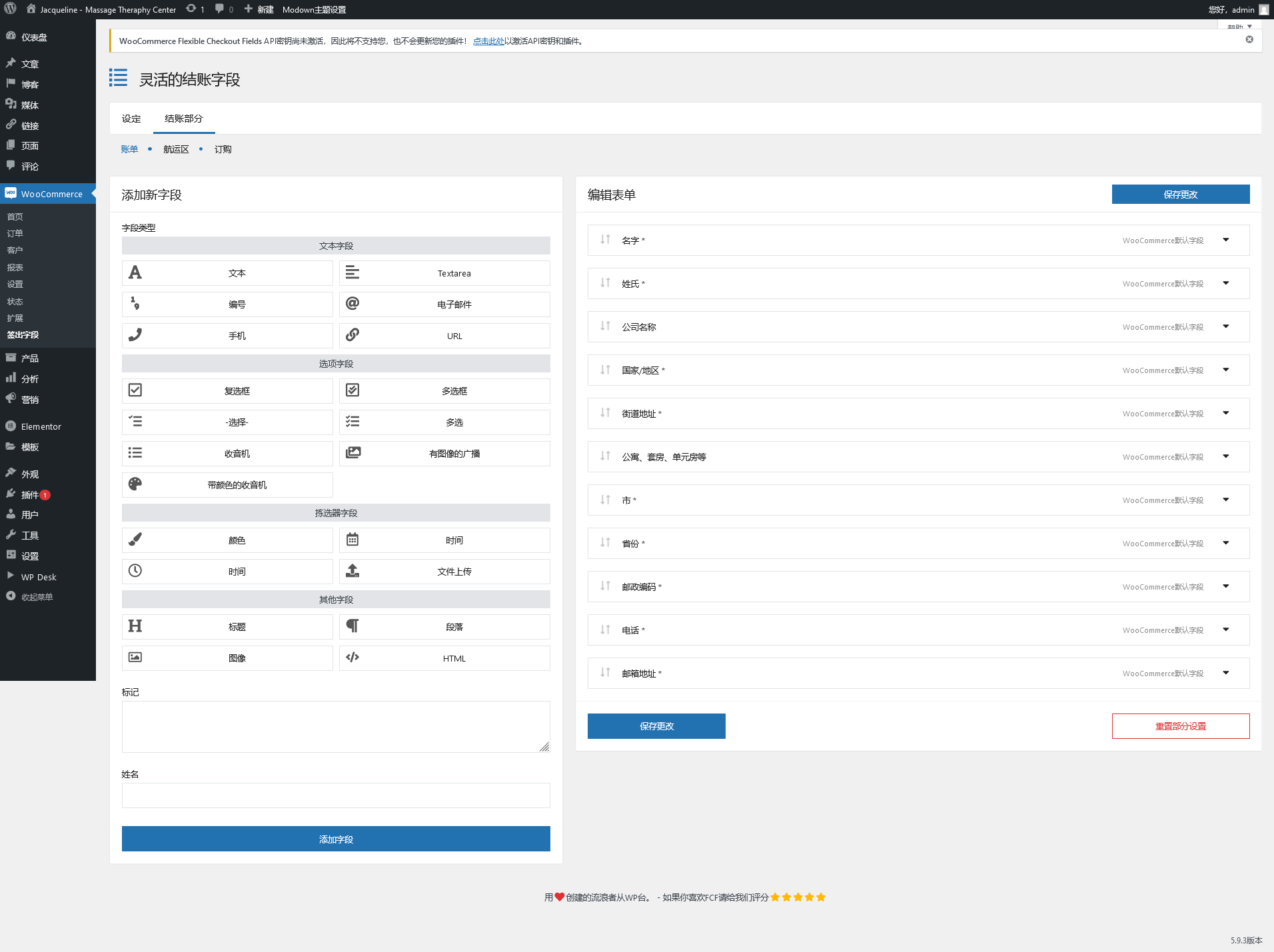Viewport: 1274px width, 952px height.
Task: Select the URL link field type icon
Action: coord(352,335)
